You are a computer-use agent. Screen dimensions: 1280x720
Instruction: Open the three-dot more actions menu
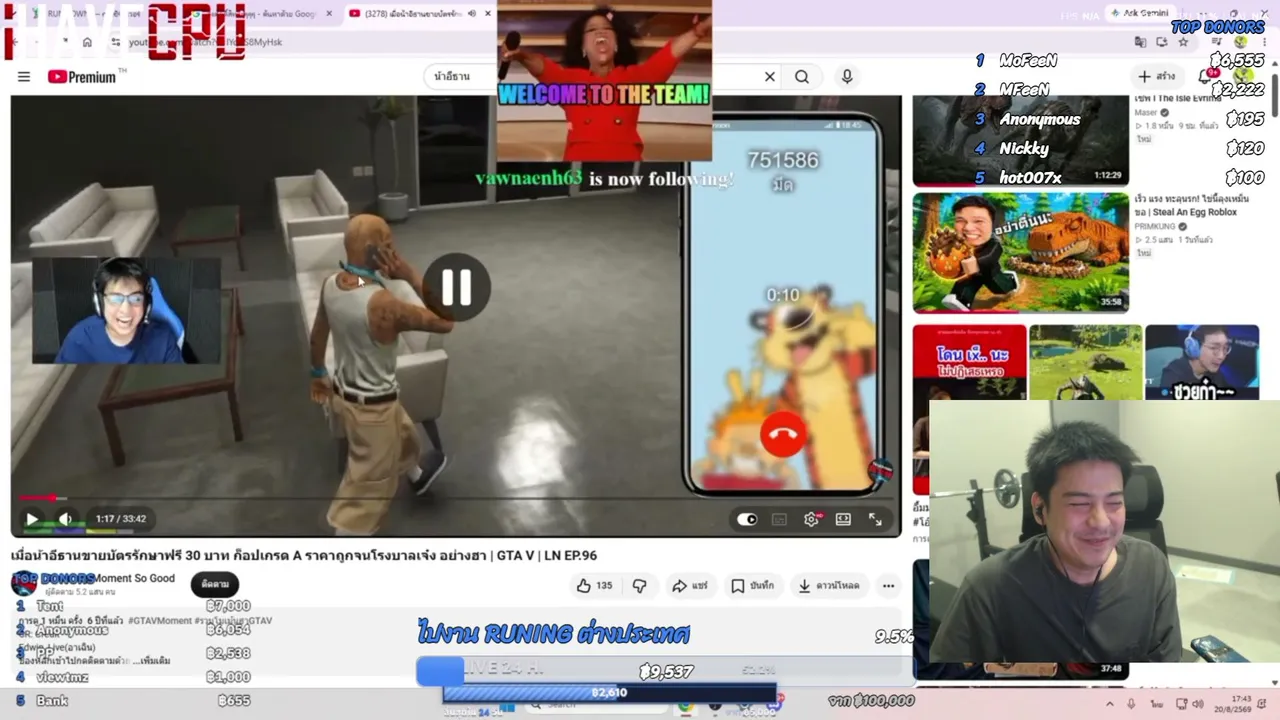click(888, 586)
